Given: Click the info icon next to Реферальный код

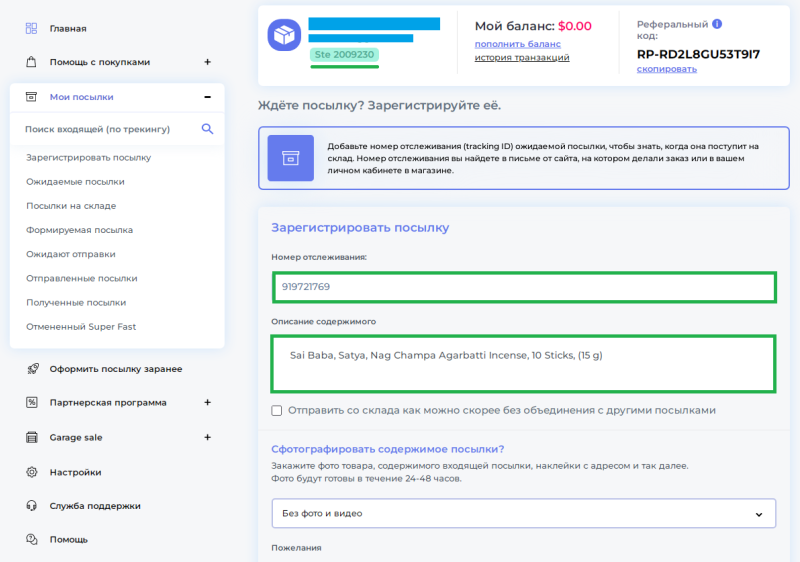Looking at the screenshot, I should (717, 24).
